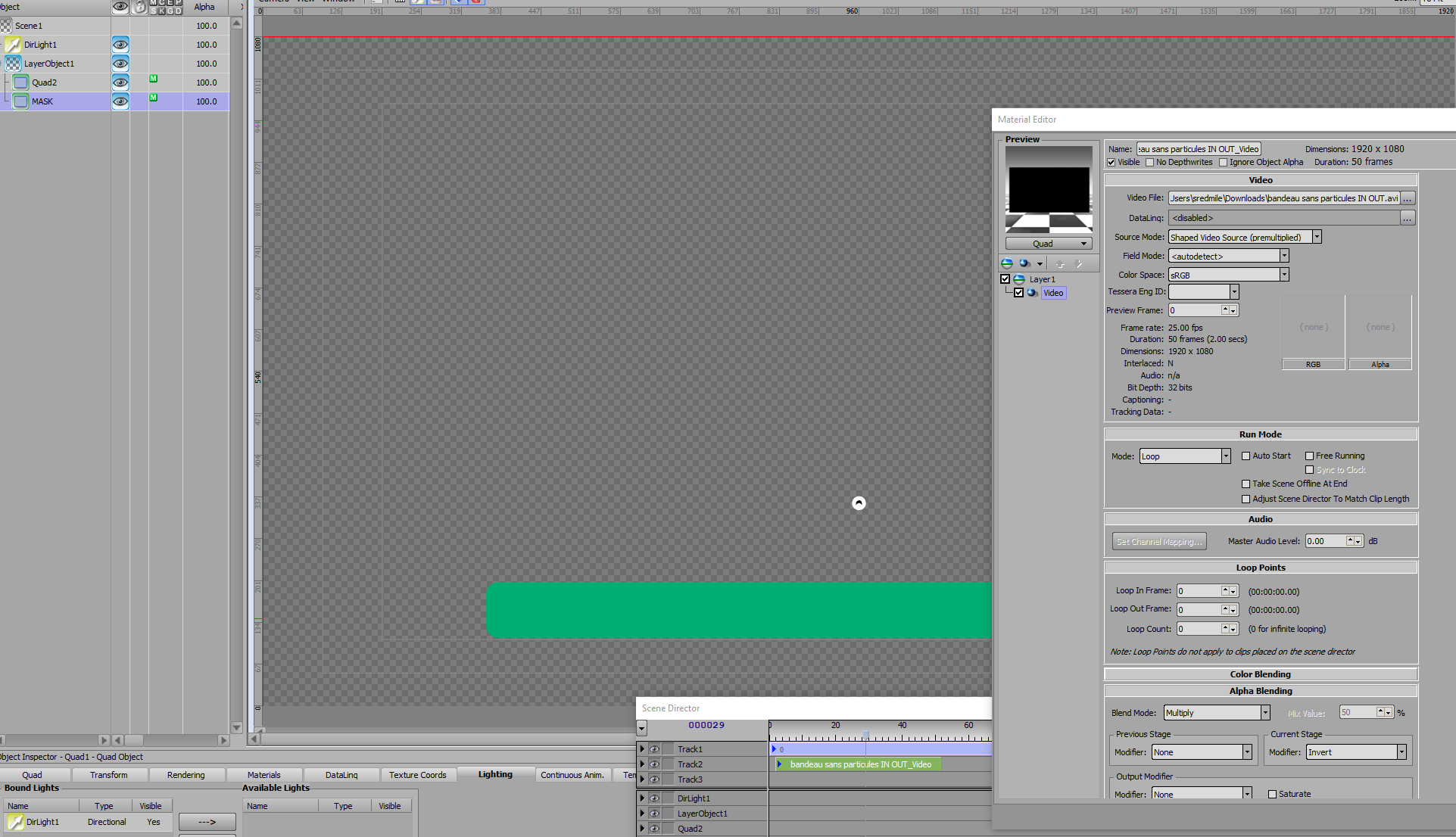Click the add texture sphere icon in Material Editor toolbar
Viewport: 1456px width, 837px height.
[x=1024, y=263]
